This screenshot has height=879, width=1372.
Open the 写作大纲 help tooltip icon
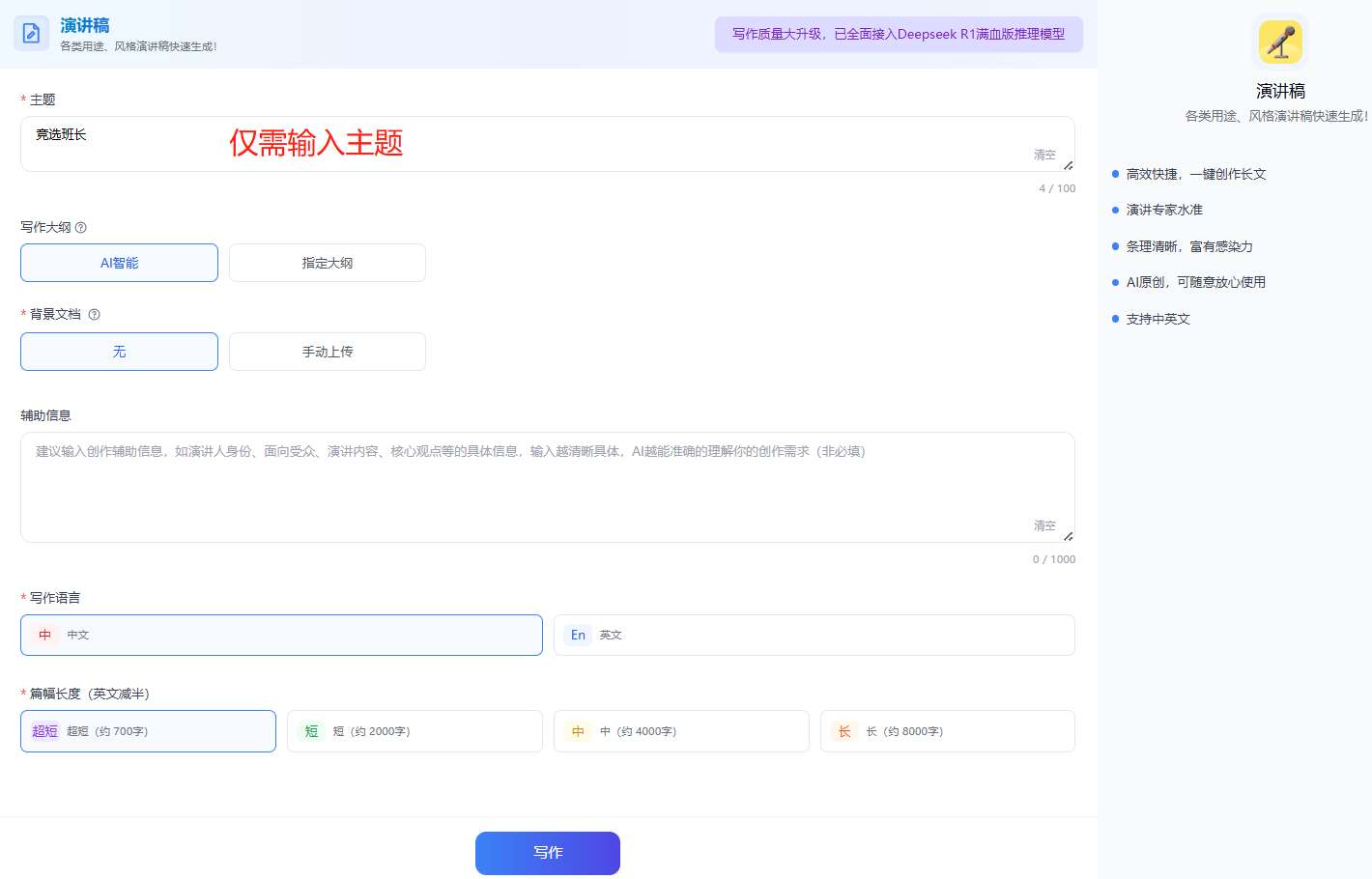pyautogui.click(x=81, y=227)
